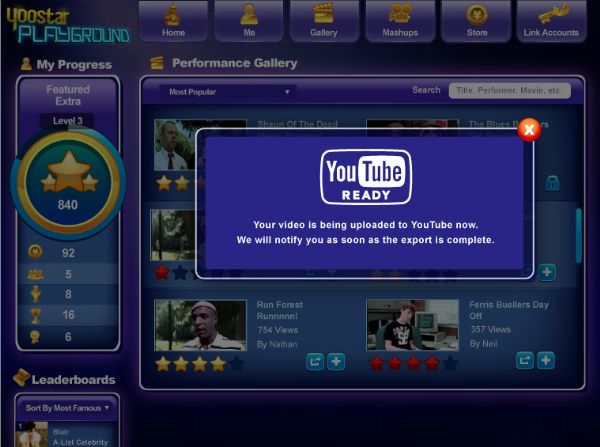Close the YouTube Ready popup

[x=529, y=129]
